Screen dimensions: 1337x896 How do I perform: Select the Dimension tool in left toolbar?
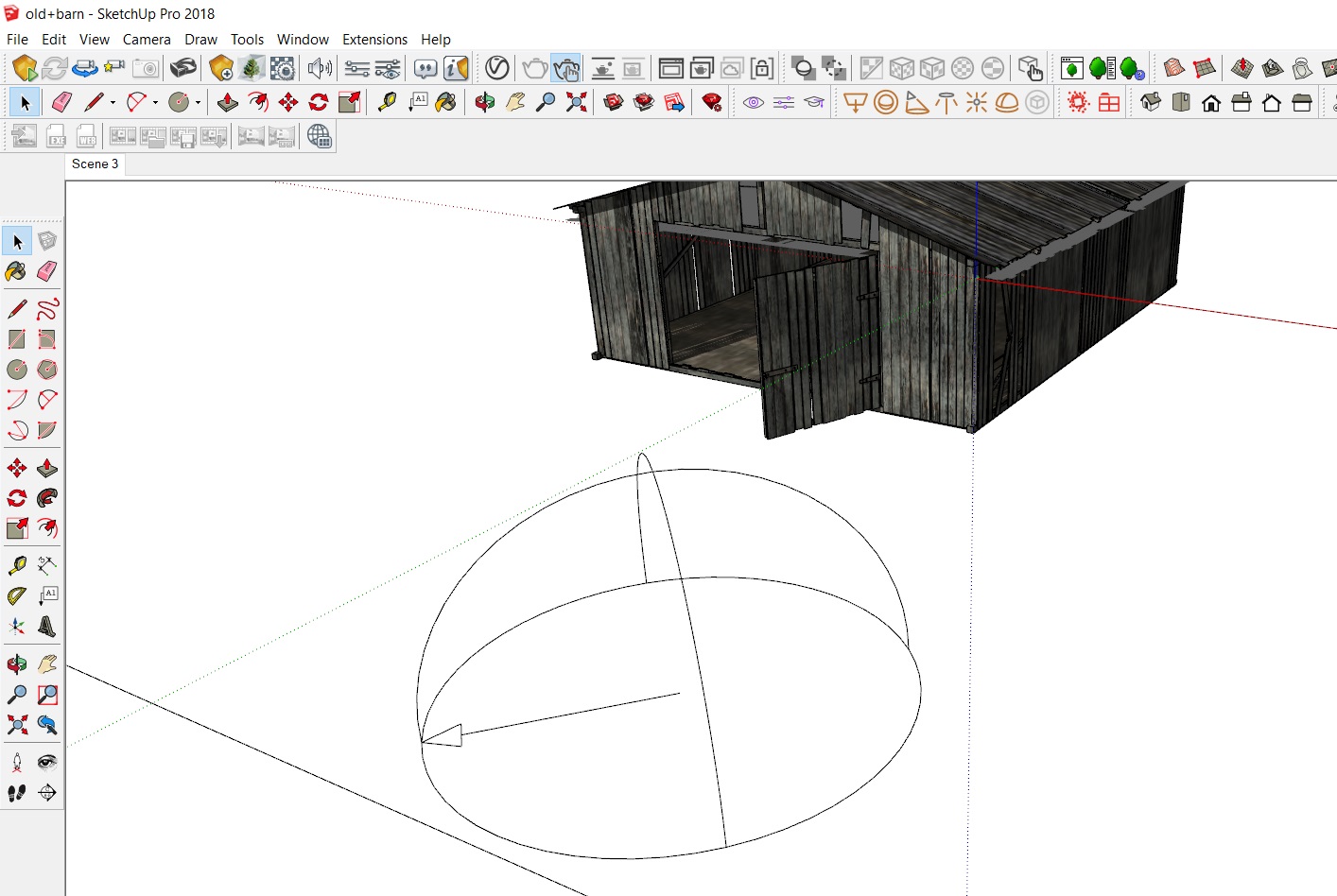point(47,566)
